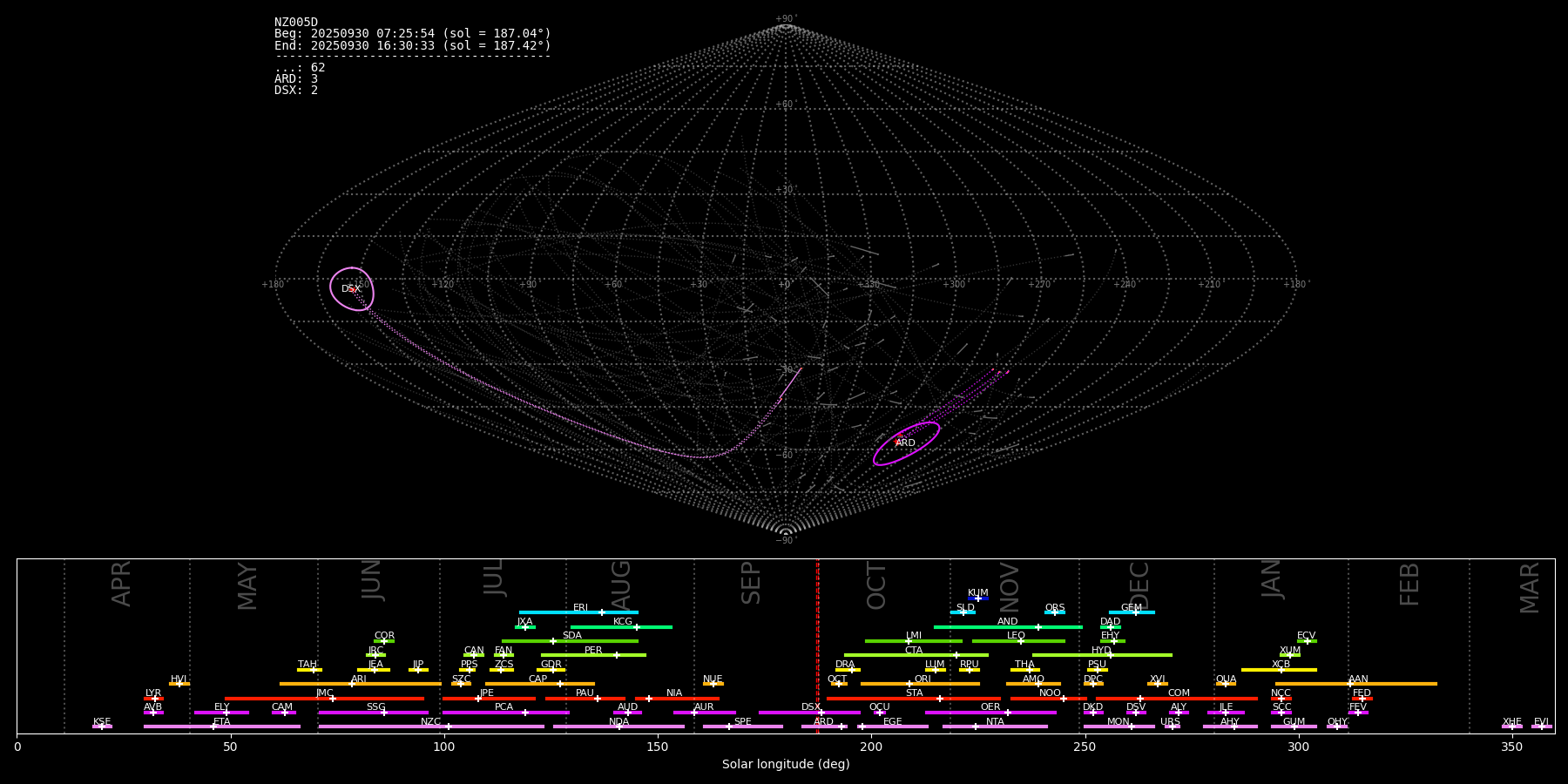Click the CTA shower bar
The image size is (1568, 784).
916,655
